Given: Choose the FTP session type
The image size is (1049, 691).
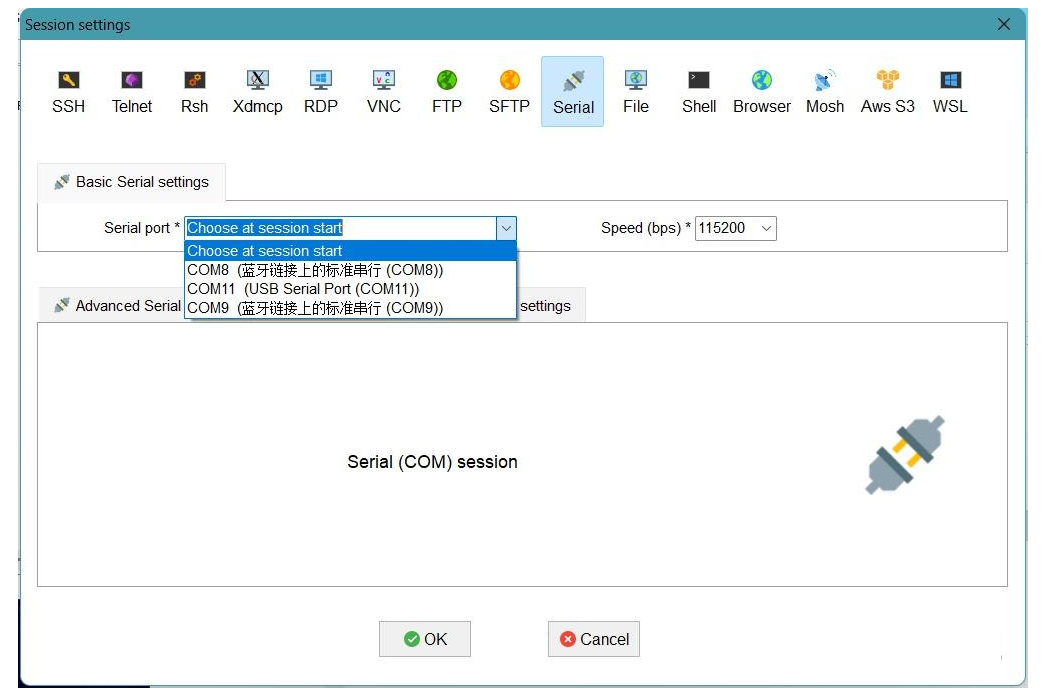Looking at the screenshot, I should click(x=446, y=92).
